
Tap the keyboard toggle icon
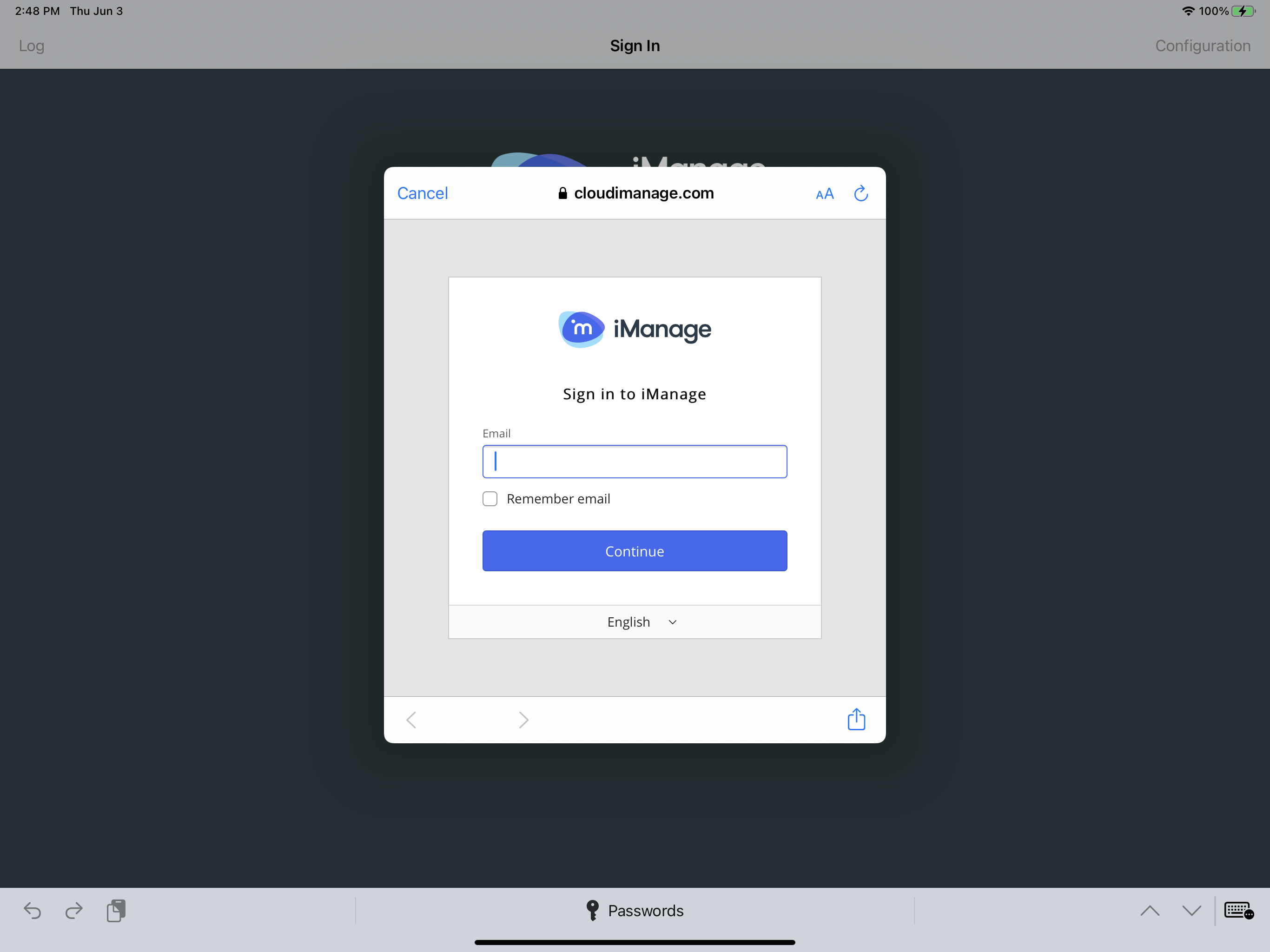pos(1238,911)
